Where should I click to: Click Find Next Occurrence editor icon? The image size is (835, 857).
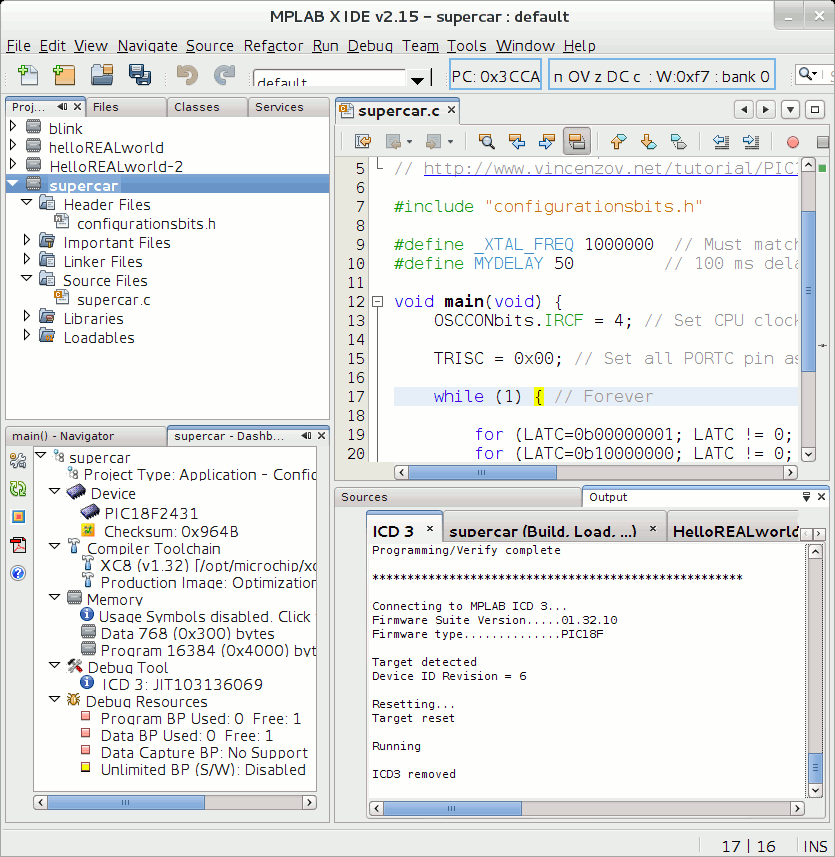[546, 142]
